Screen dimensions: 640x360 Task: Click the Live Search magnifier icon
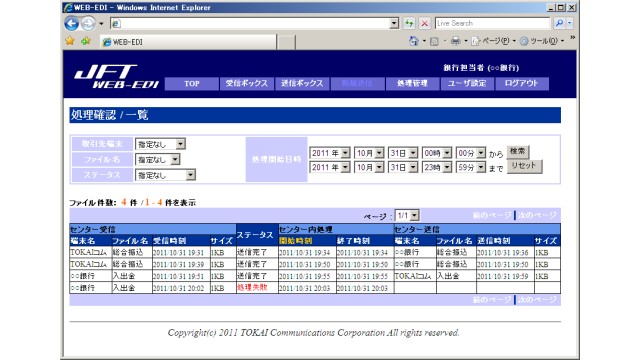pos(559,23)
